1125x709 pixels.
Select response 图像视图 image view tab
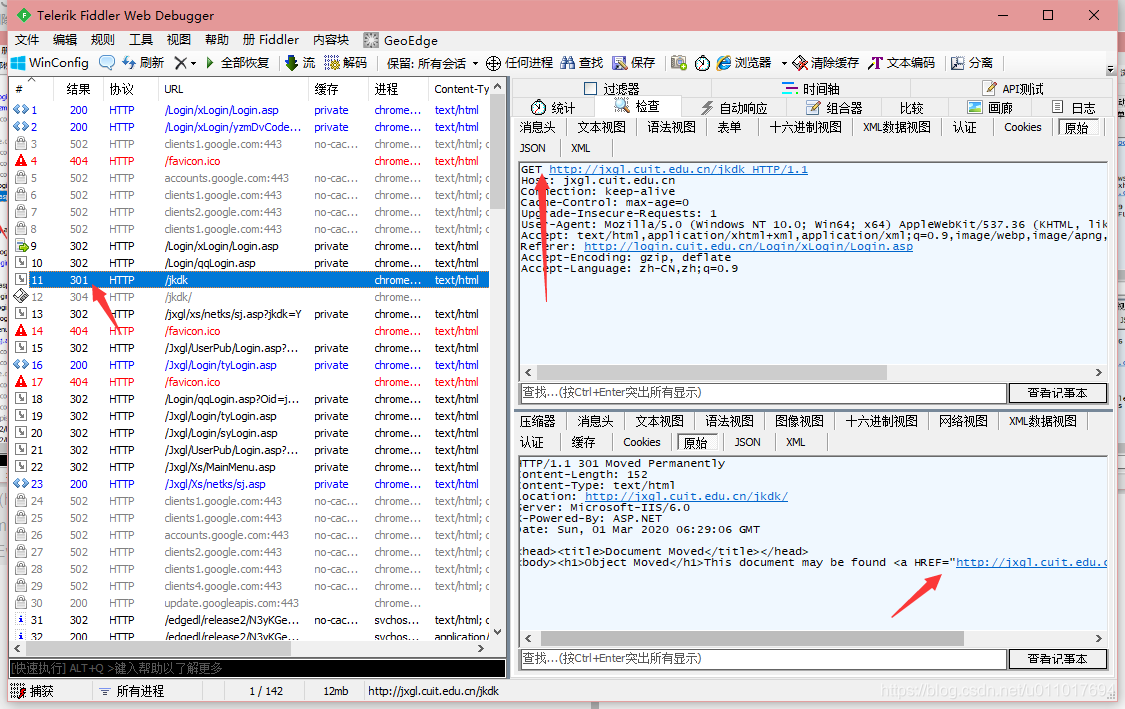coord(799,421)
